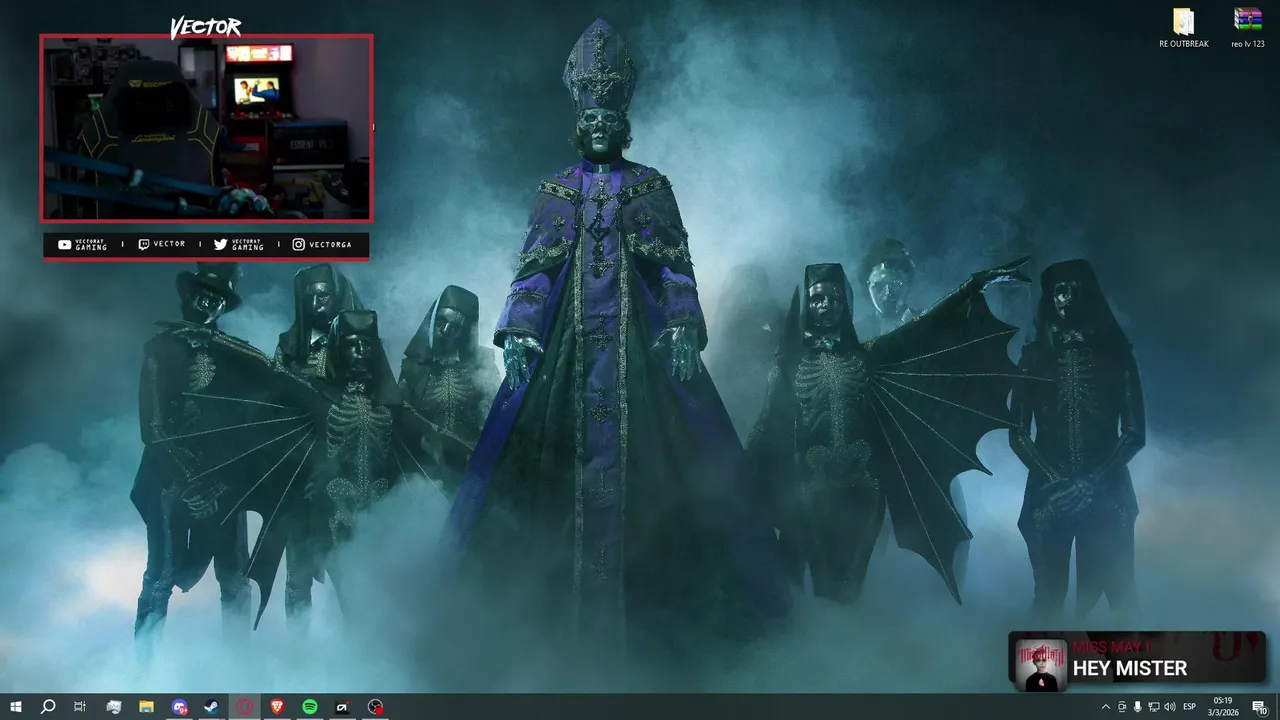Click the HEY MISTER album art thumbnail

click(1041, 664)
